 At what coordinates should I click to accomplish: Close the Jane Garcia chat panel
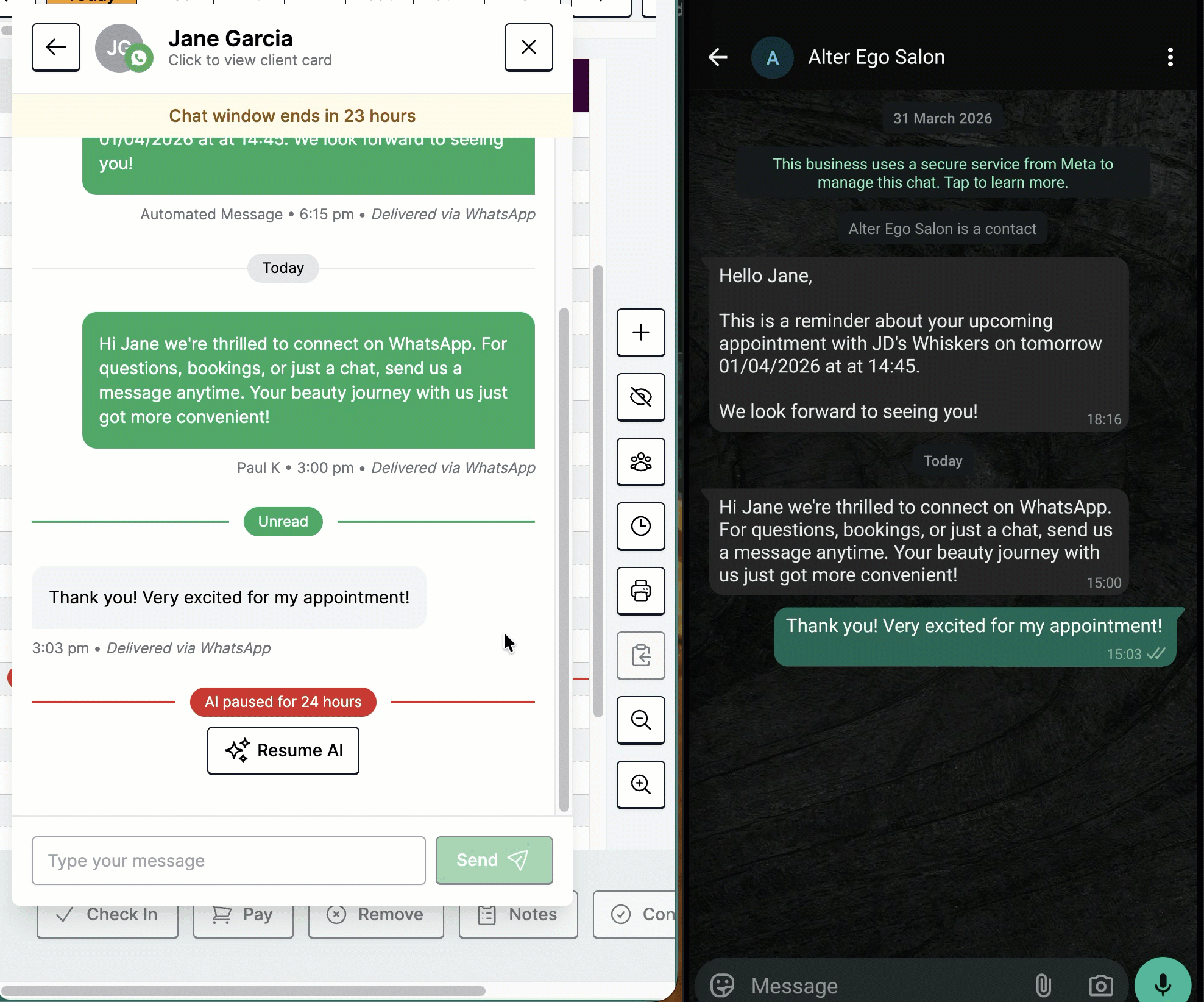[529, 48]
